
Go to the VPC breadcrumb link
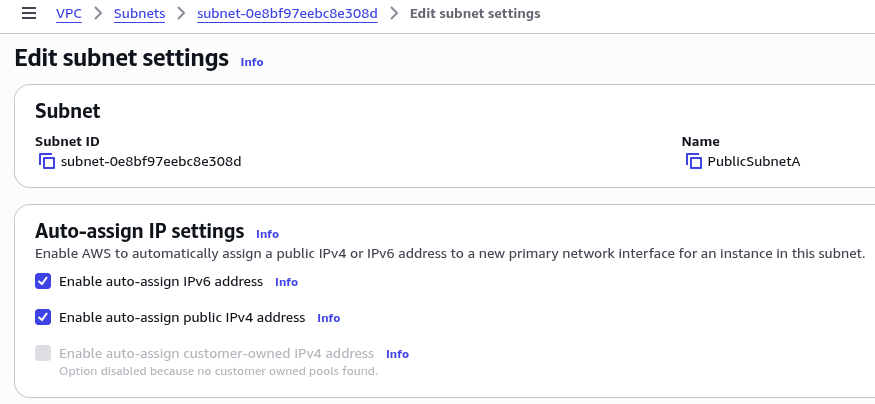click(x=69, y=14)
